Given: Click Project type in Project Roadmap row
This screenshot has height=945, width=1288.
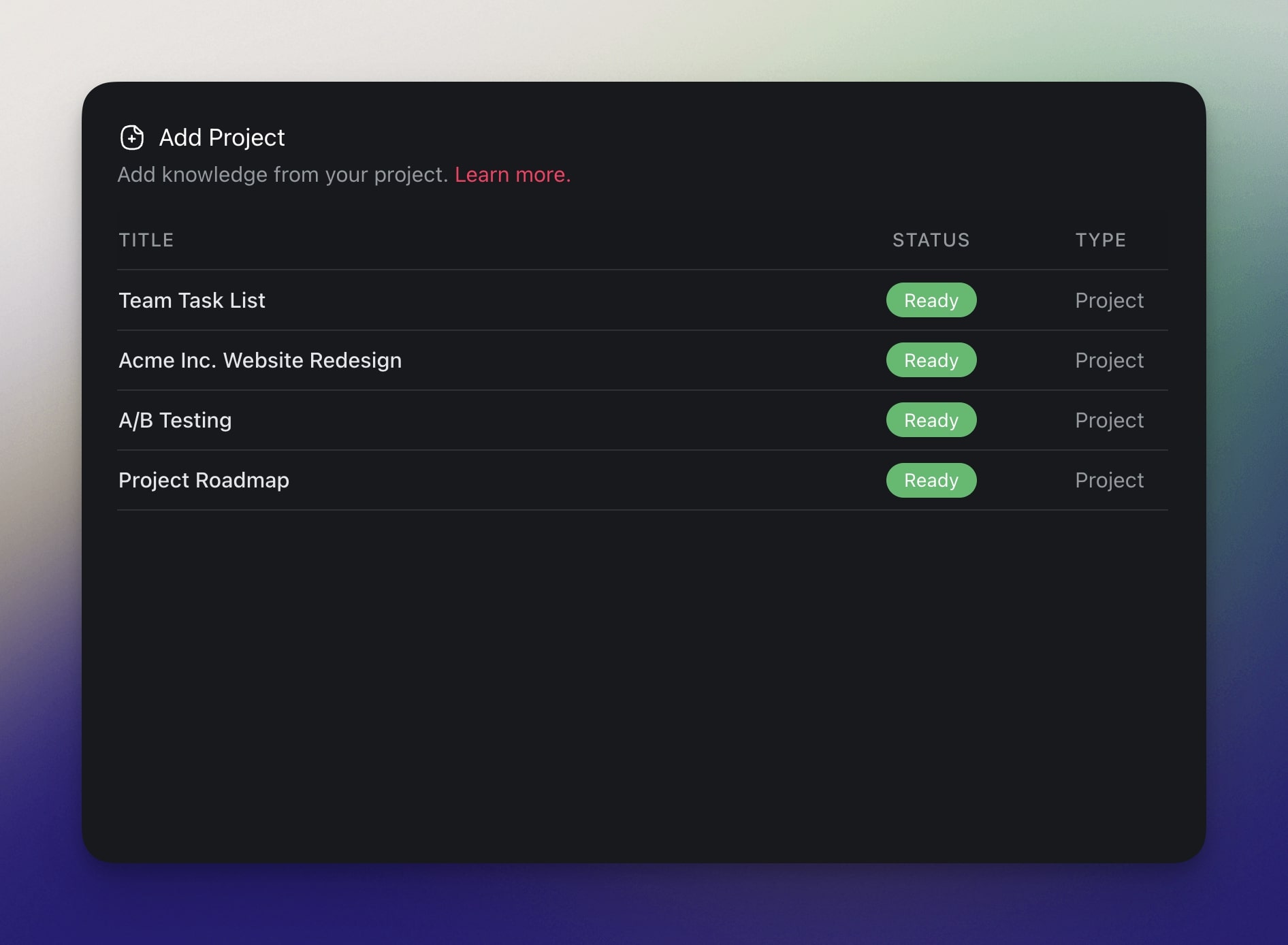Looking at the screenshot, I should coord(1109,480).
